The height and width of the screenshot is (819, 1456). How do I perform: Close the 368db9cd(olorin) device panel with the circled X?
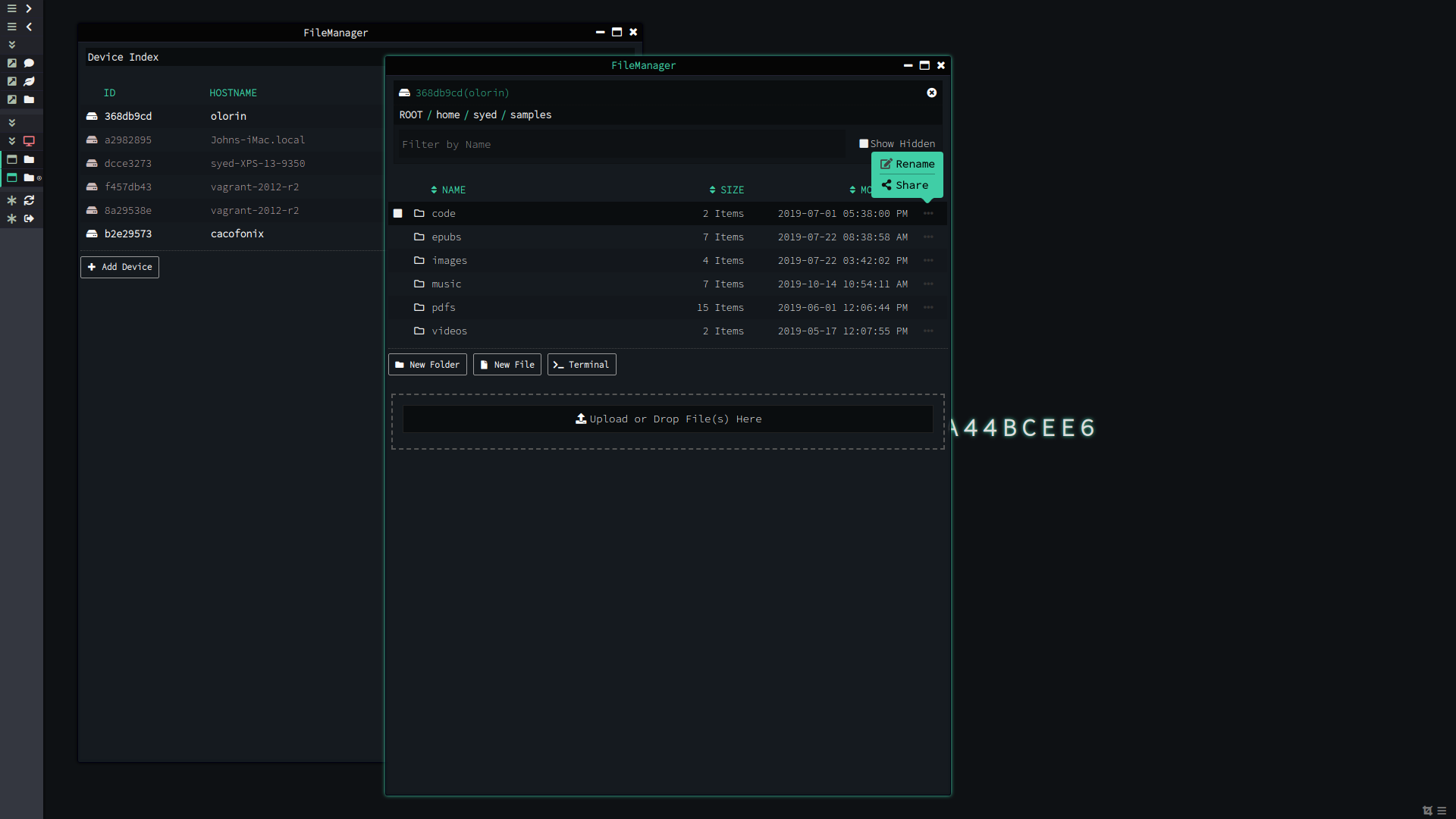pyautogui.click(x=932, y=93)
